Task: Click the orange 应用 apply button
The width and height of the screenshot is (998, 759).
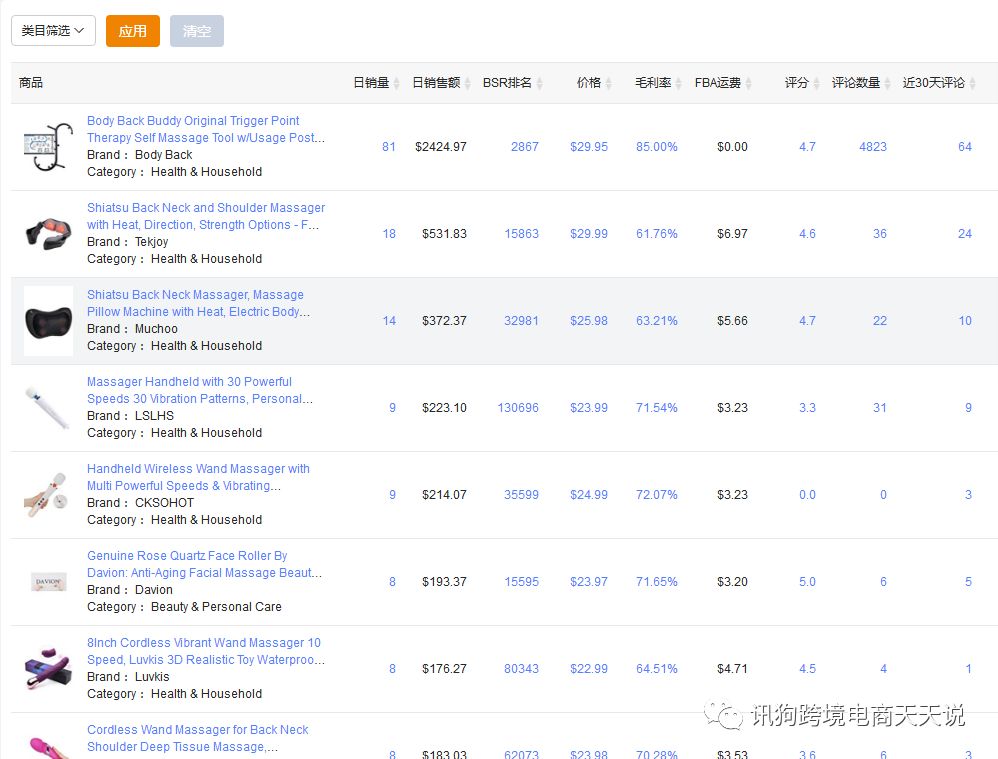Action: [132, 31]
